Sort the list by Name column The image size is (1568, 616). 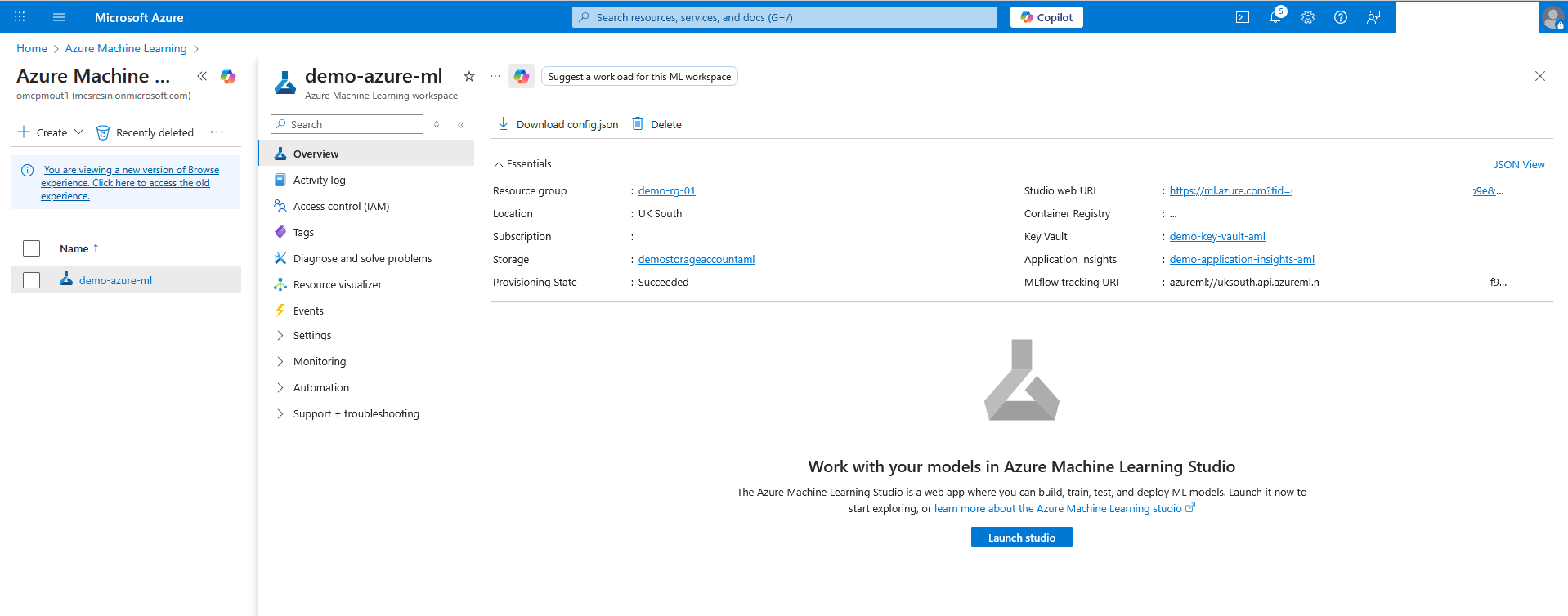78,248
